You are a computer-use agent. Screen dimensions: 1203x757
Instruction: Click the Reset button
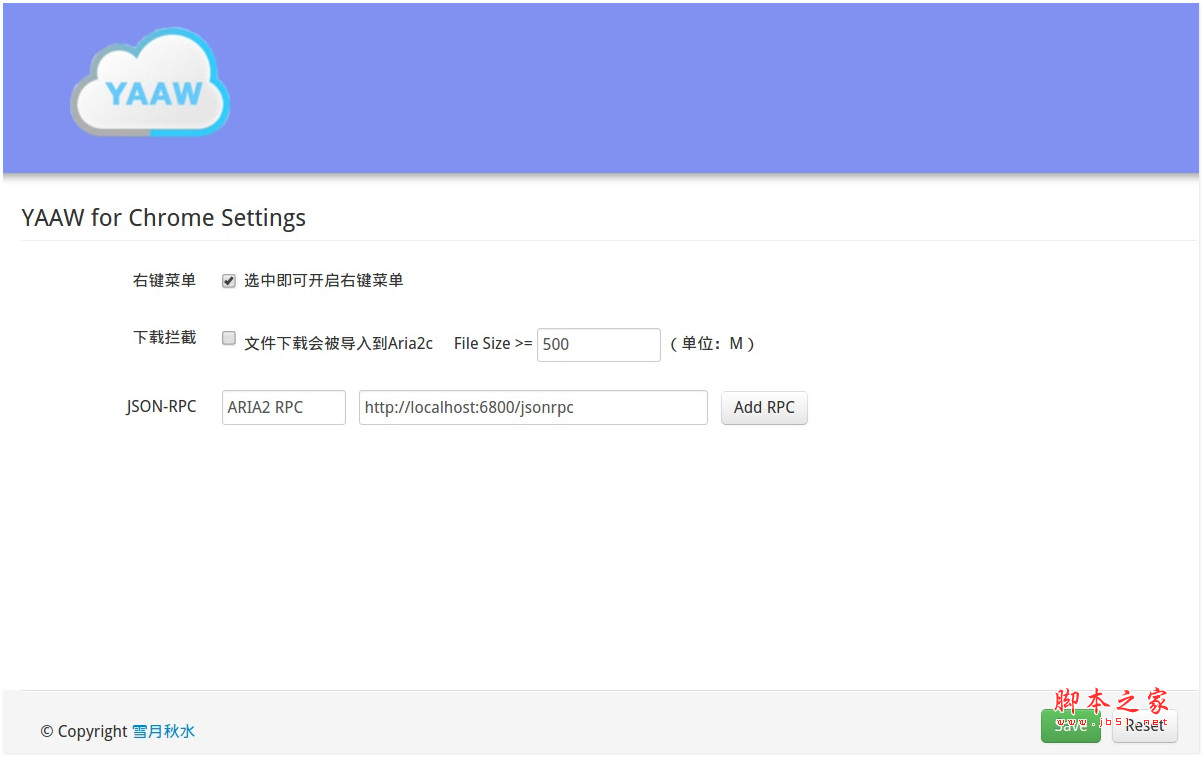pos(1145,726)
